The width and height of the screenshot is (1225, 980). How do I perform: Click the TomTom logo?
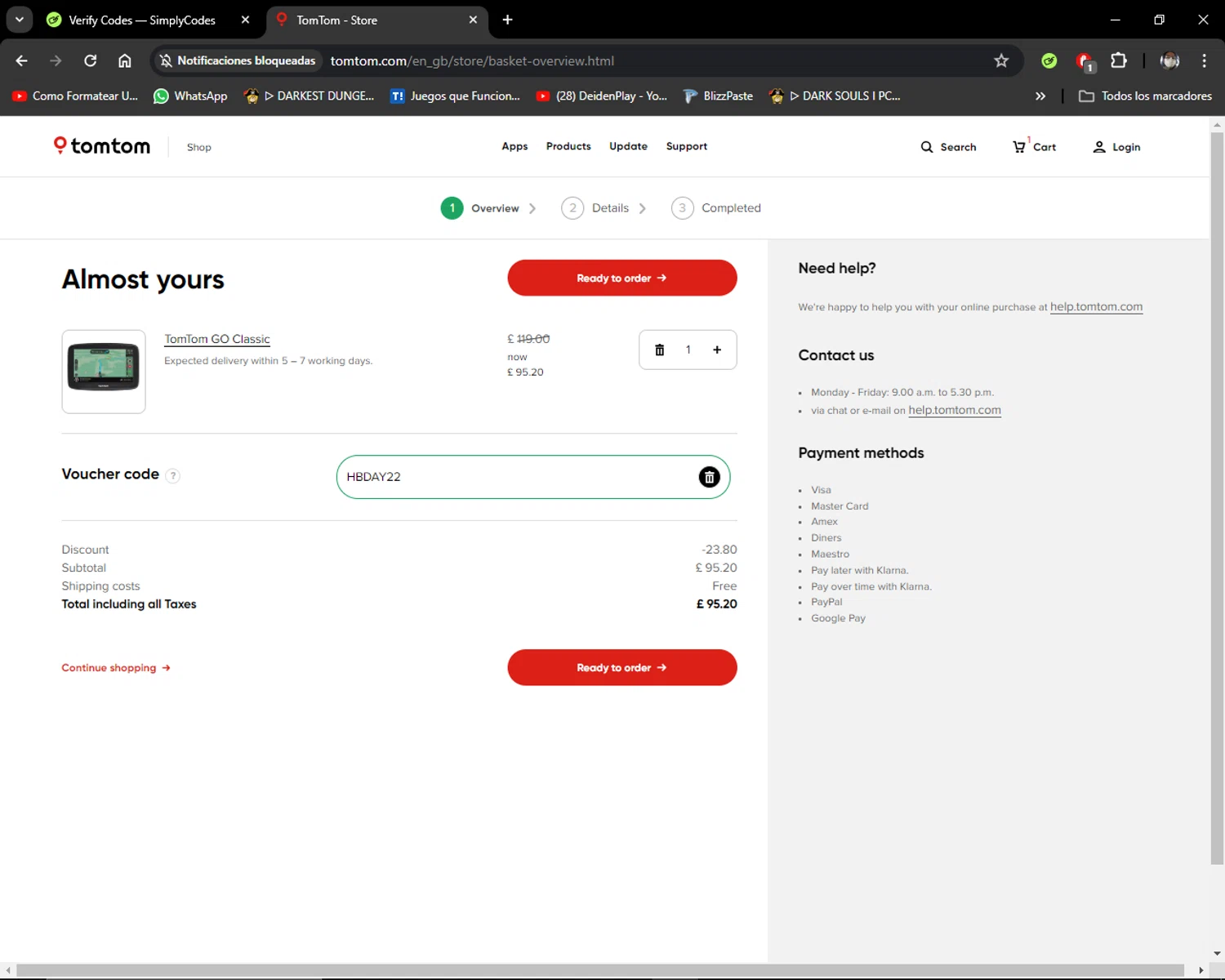coord(102,146)
